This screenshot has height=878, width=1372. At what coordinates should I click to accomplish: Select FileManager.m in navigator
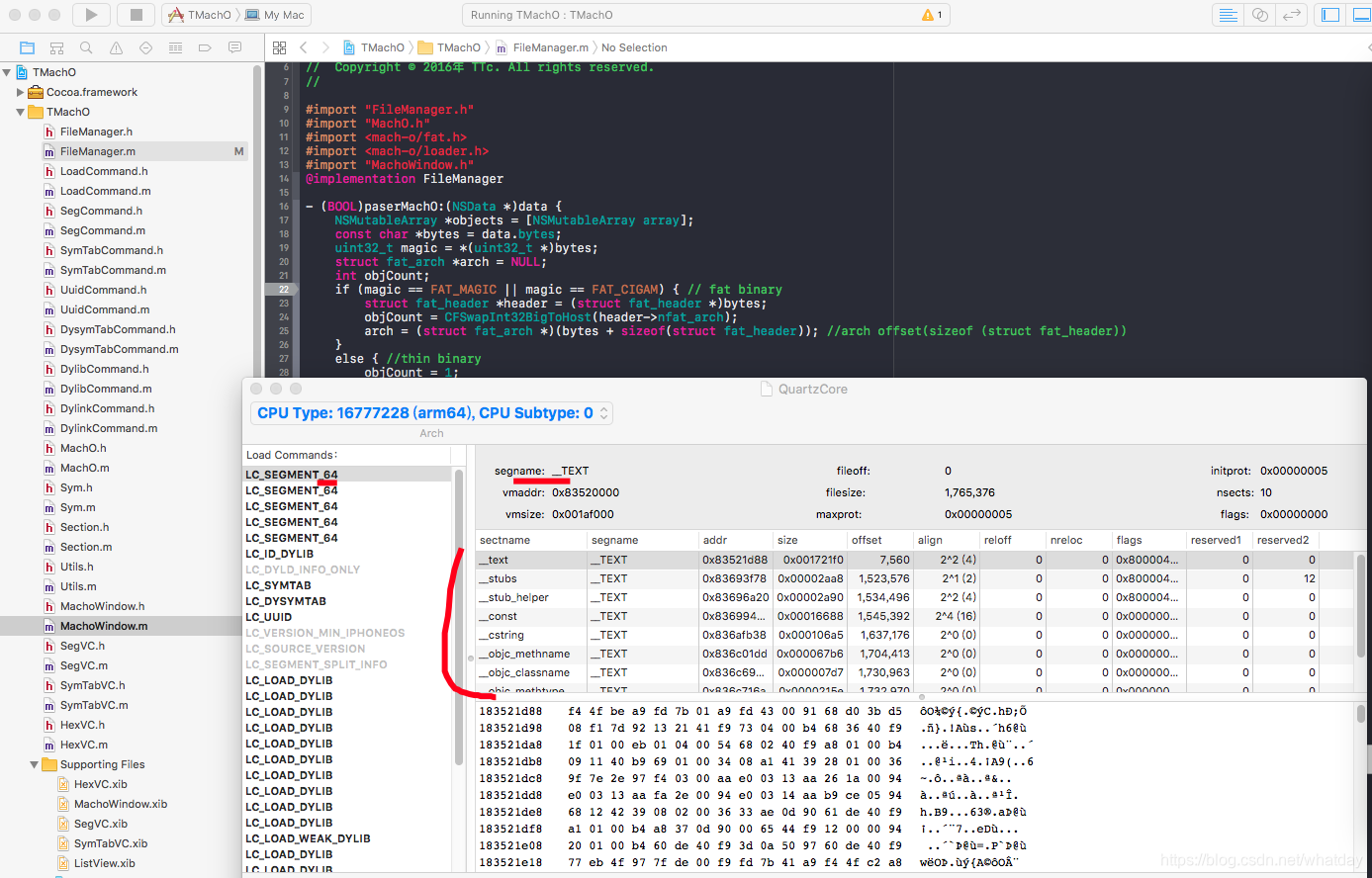click(x=98, y=151)
